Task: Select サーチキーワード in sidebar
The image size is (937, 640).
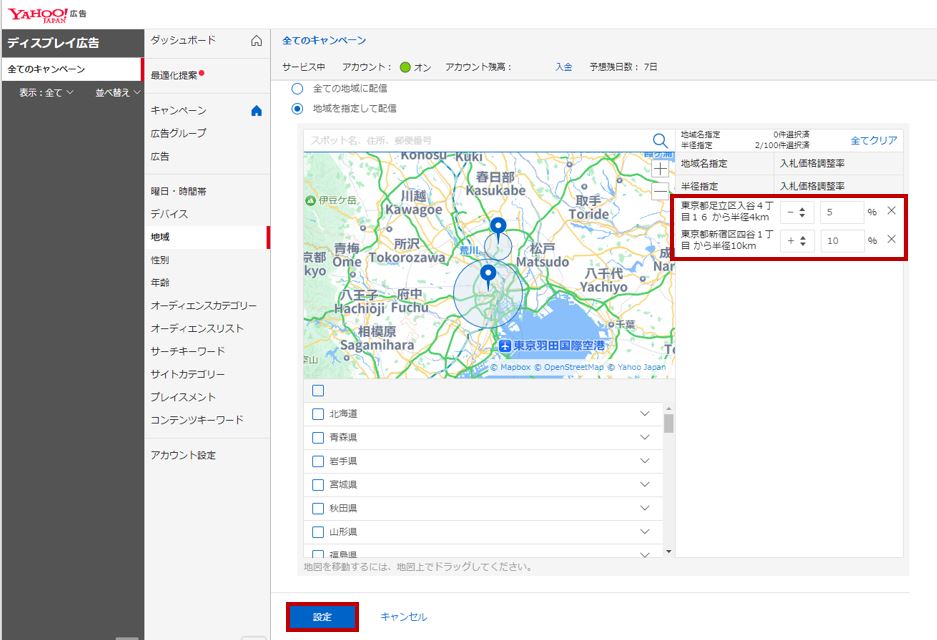Action: (x=188, y=351)
